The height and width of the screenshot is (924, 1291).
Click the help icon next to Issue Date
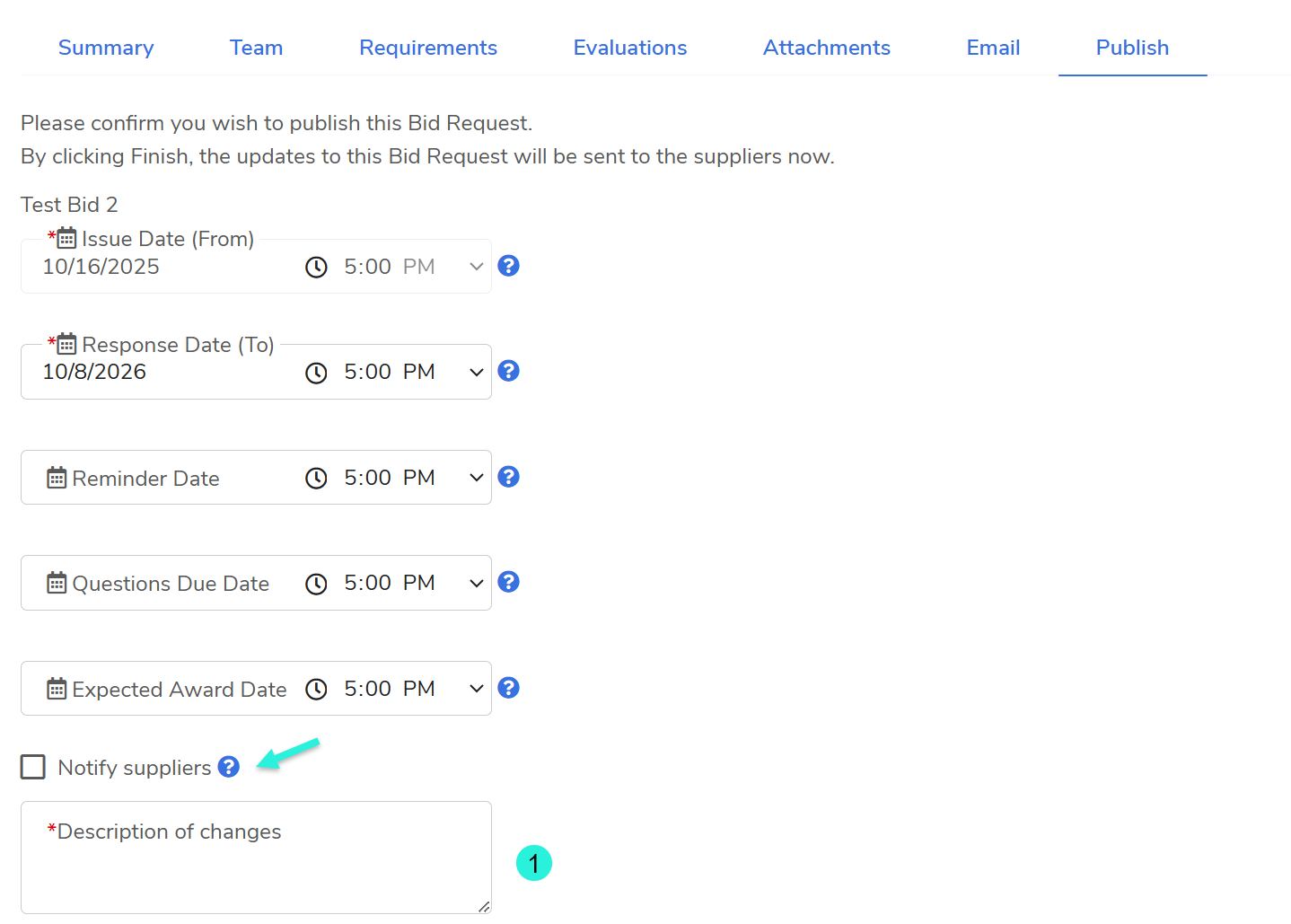click(x=508, y=266)
